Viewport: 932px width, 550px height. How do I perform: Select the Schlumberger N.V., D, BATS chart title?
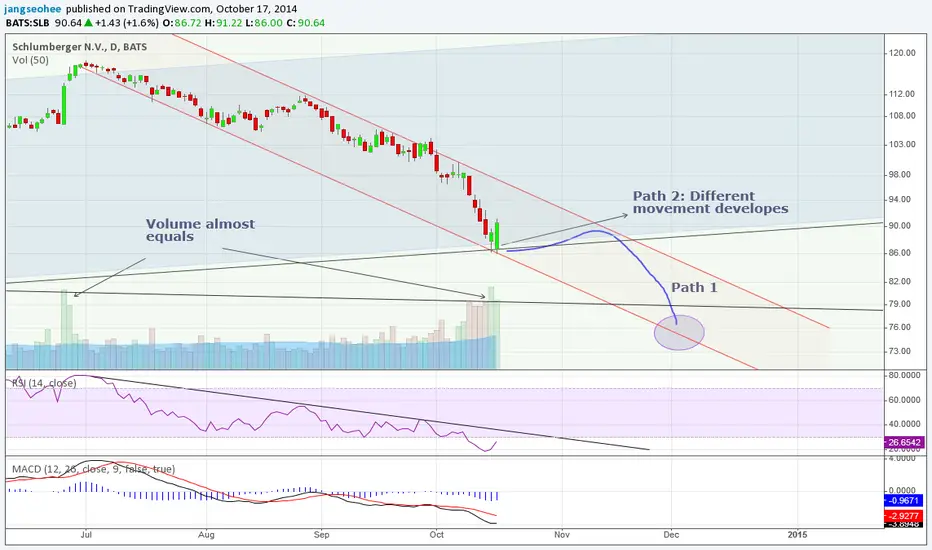tap(80, 47)
